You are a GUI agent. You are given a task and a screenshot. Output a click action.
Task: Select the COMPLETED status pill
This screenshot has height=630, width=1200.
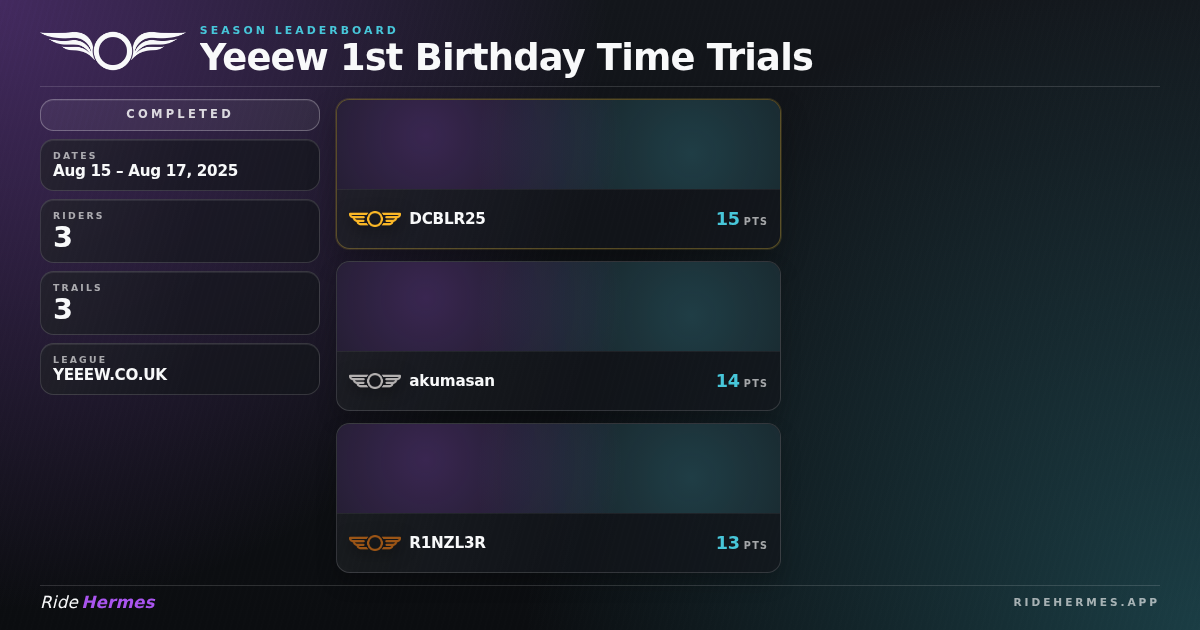click(180, 115)
